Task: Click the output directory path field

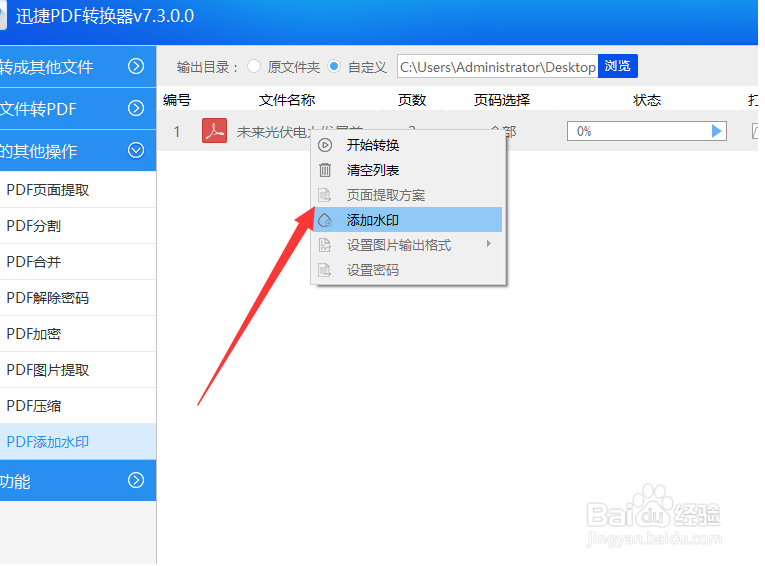Action: click(498, 66)
